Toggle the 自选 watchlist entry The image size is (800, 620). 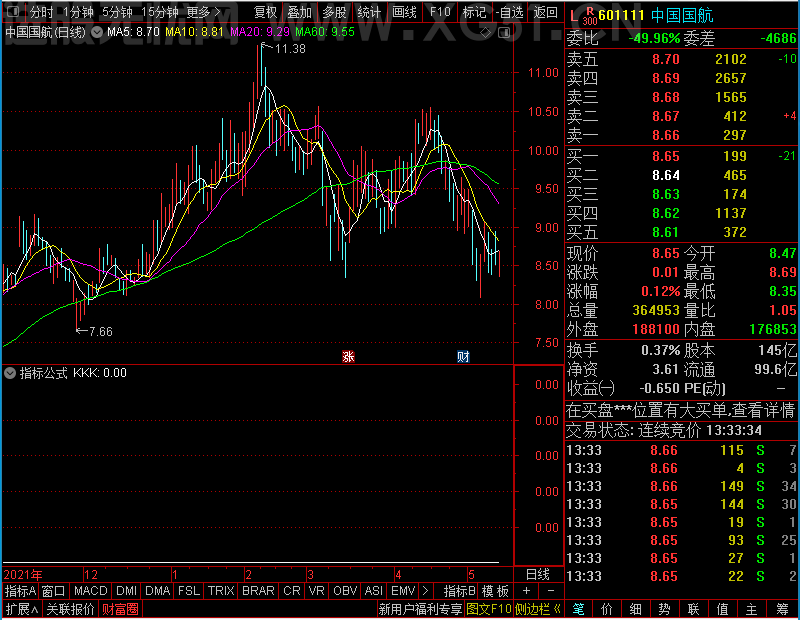pyautogui.click(x=510, y=12)
